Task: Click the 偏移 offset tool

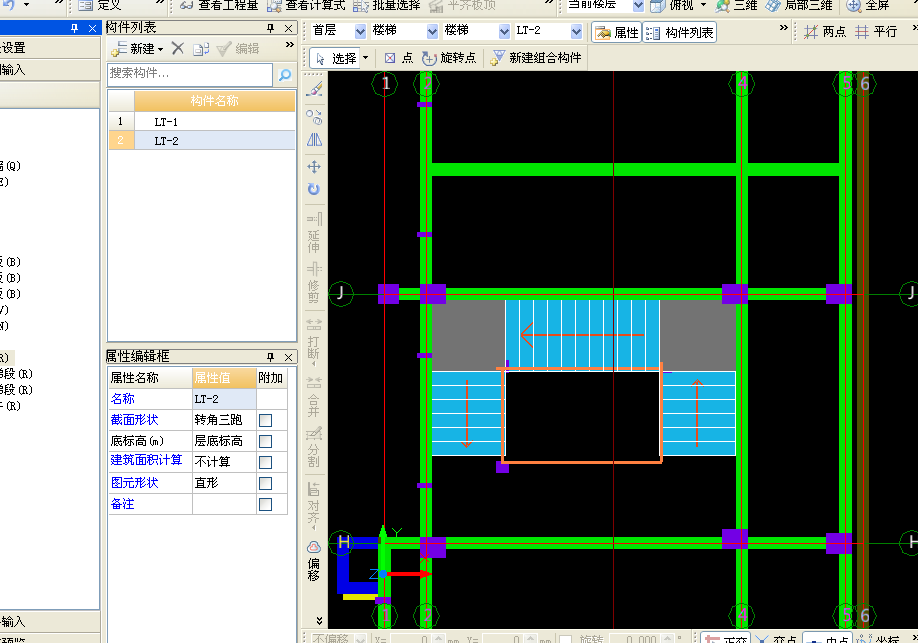Action: click(314, 561)
